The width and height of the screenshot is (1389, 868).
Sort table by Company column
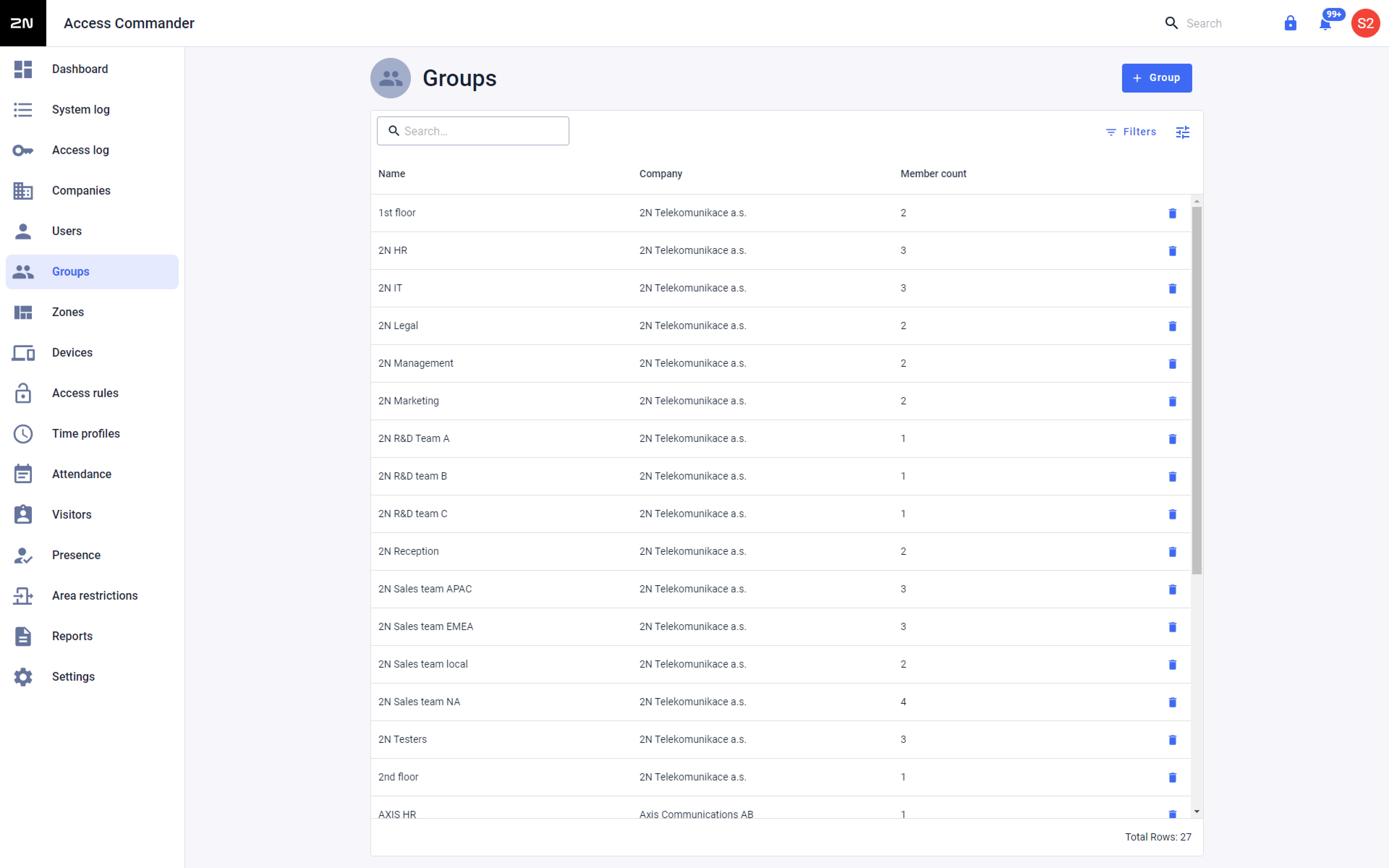[x=660, y=174]
